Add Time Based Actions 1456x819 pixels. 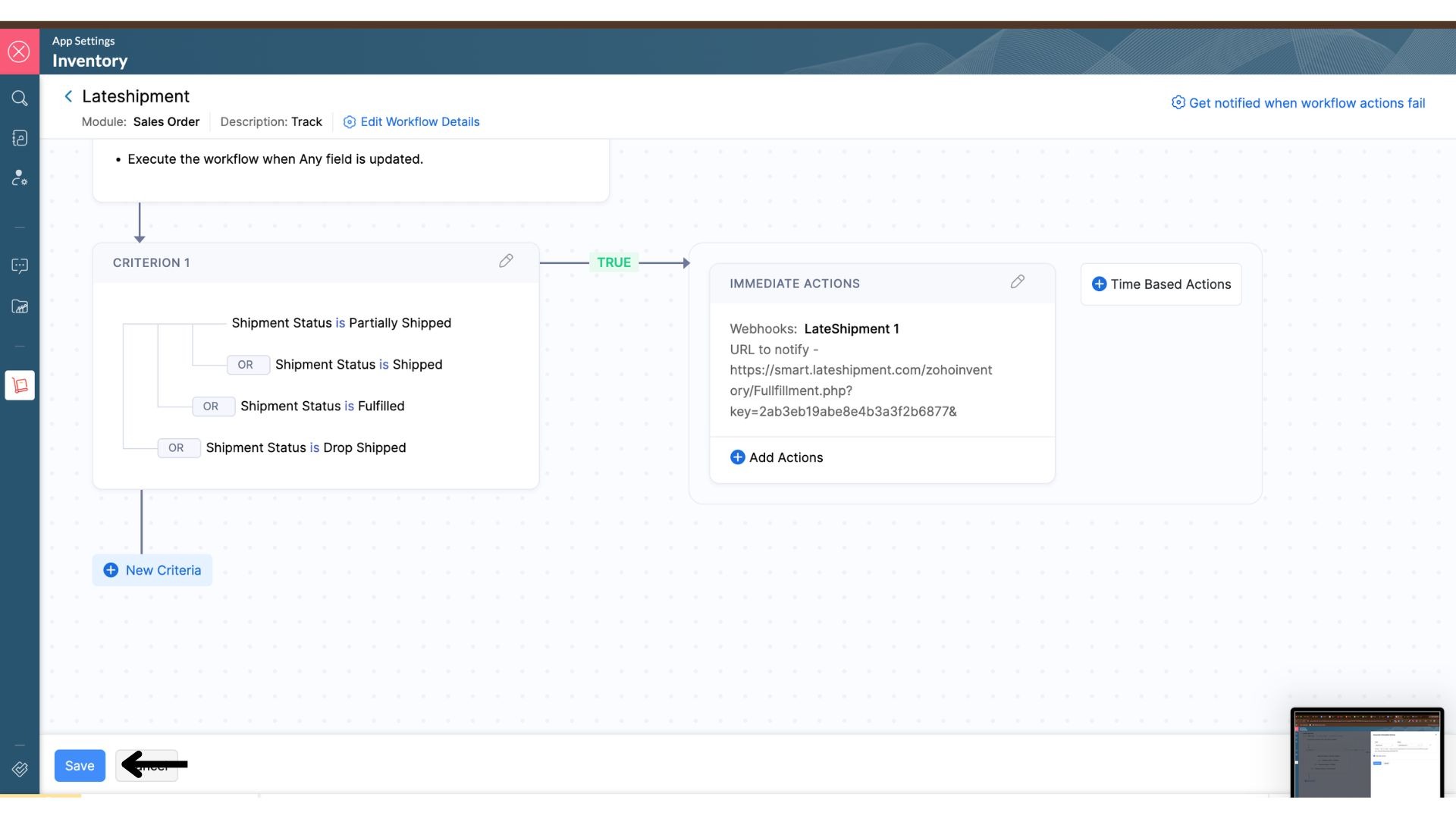pyautogui.click(x=1160, y=284)
